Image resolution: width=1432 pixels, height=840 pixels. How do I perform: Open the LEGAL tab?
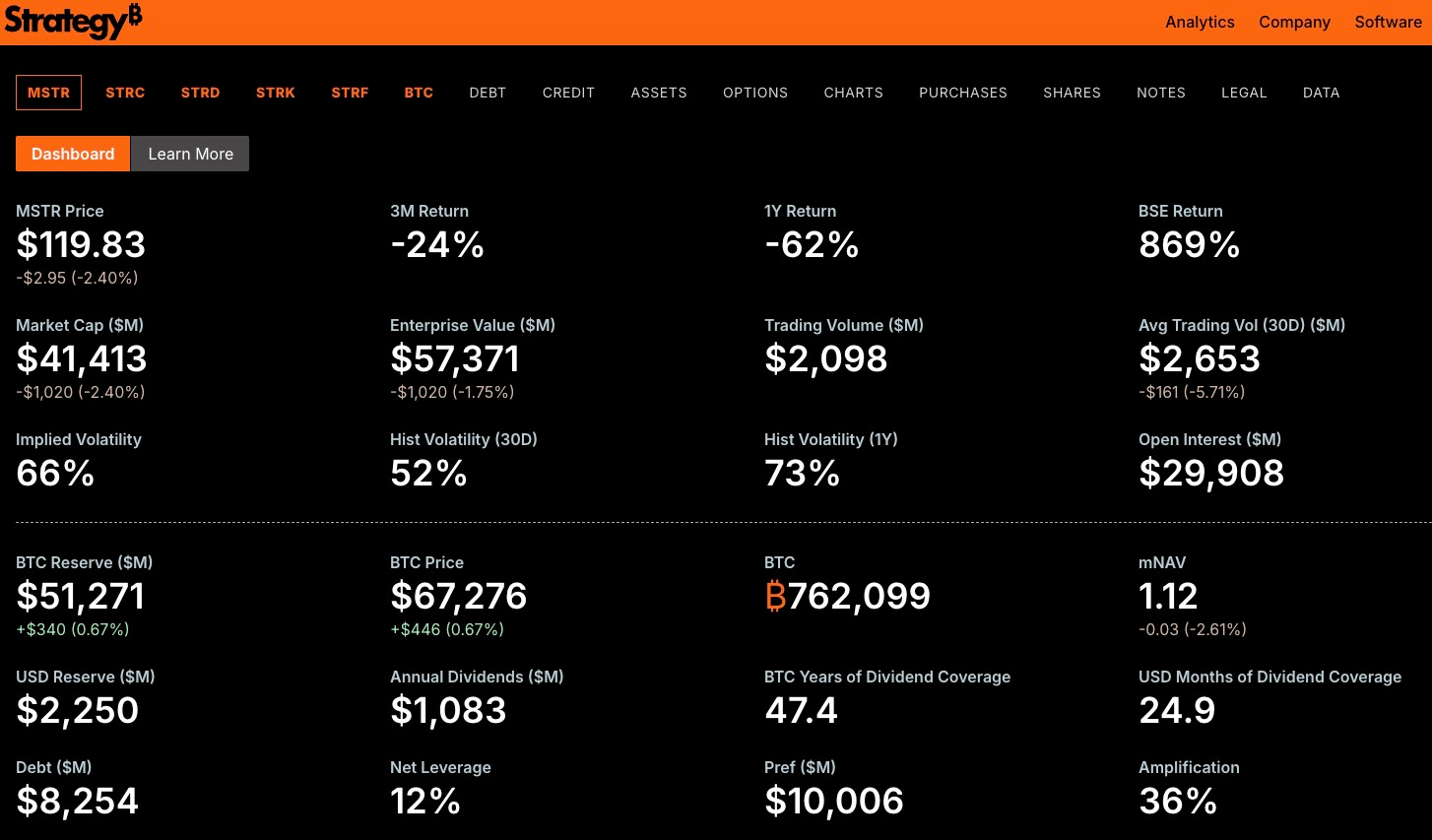pyautogui.click(x=1244, y=93)
